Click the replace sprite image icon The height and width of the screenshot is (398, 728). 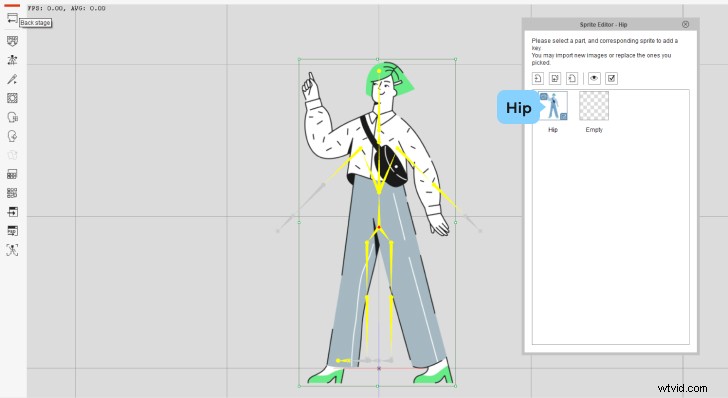pos(555,78)
